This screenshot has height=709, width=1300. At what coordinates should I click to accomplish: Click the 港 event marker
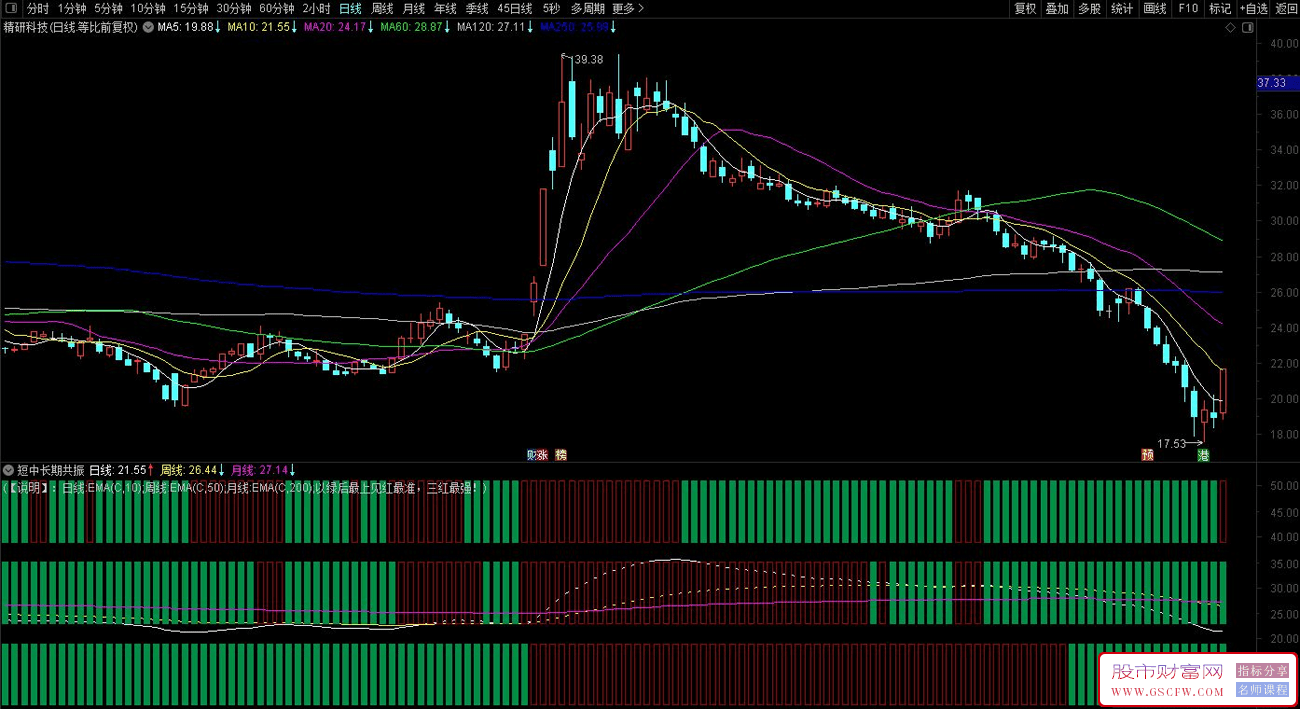pos(1203,455)
